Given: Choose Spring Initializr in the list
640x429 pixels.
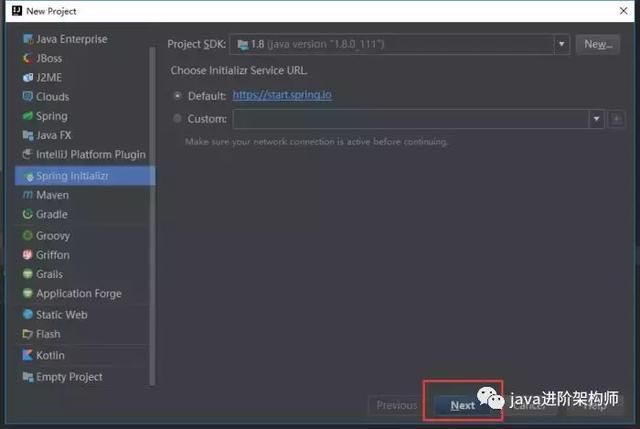Looking at the screenshot, I should (x=85, y=176).
